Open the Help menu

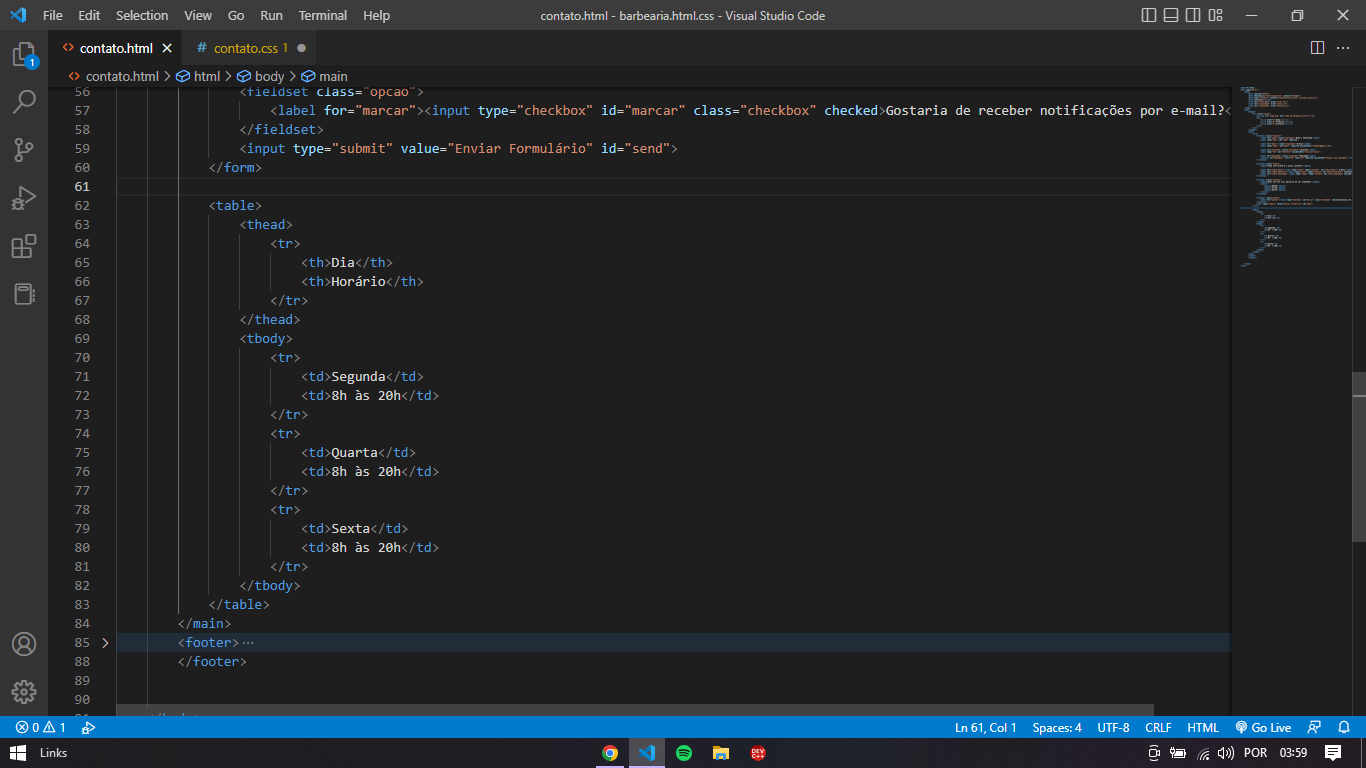[x=377, y=15]
